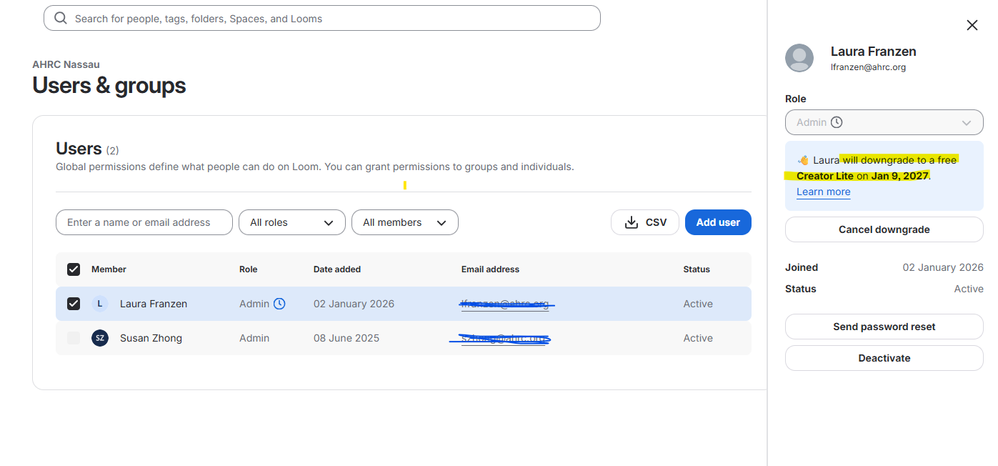Open the All members filter dropdown

pos(405,222)
